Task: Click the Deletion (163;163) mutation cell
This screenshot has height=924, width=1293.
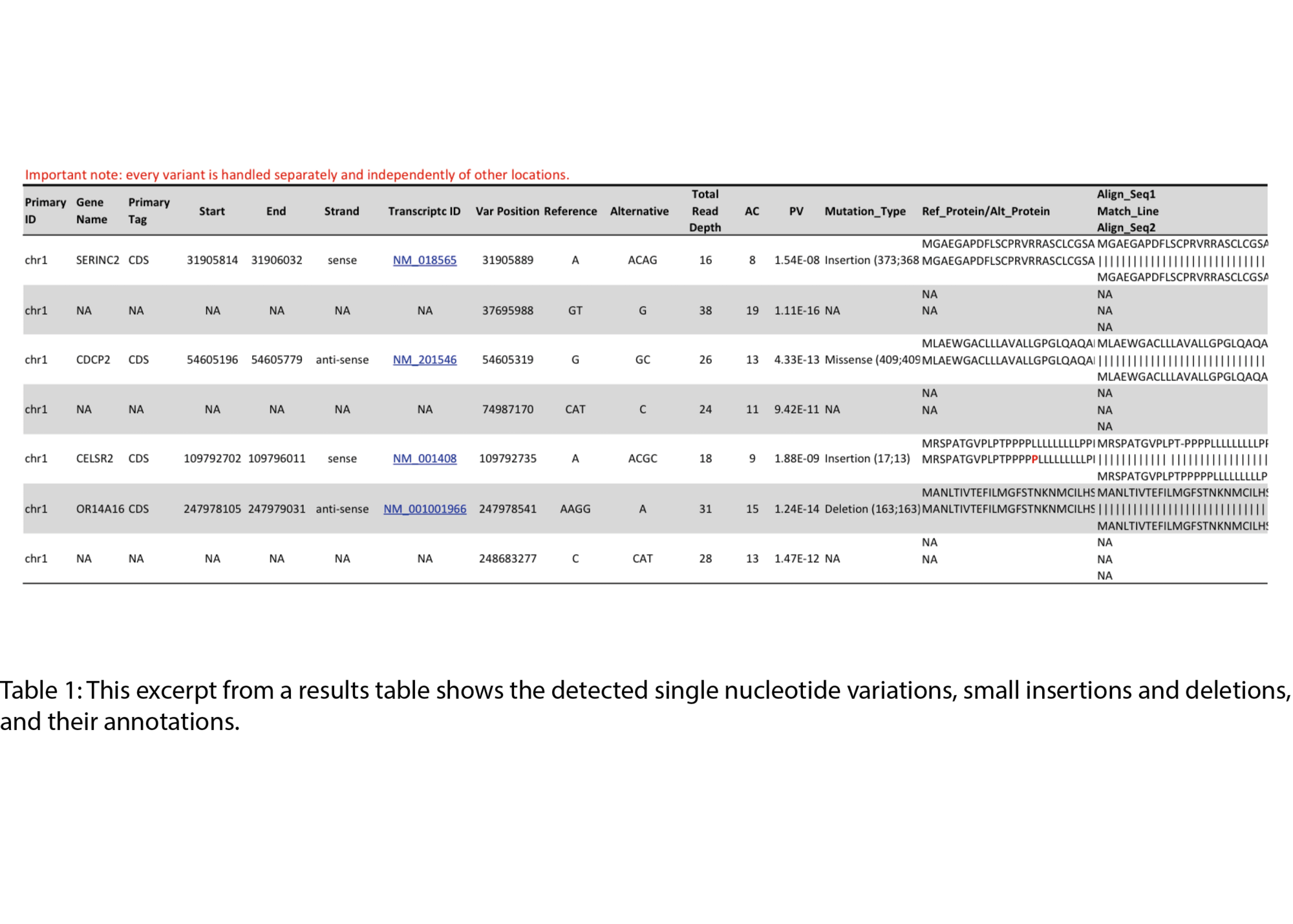Action: [x=871, y=509]
